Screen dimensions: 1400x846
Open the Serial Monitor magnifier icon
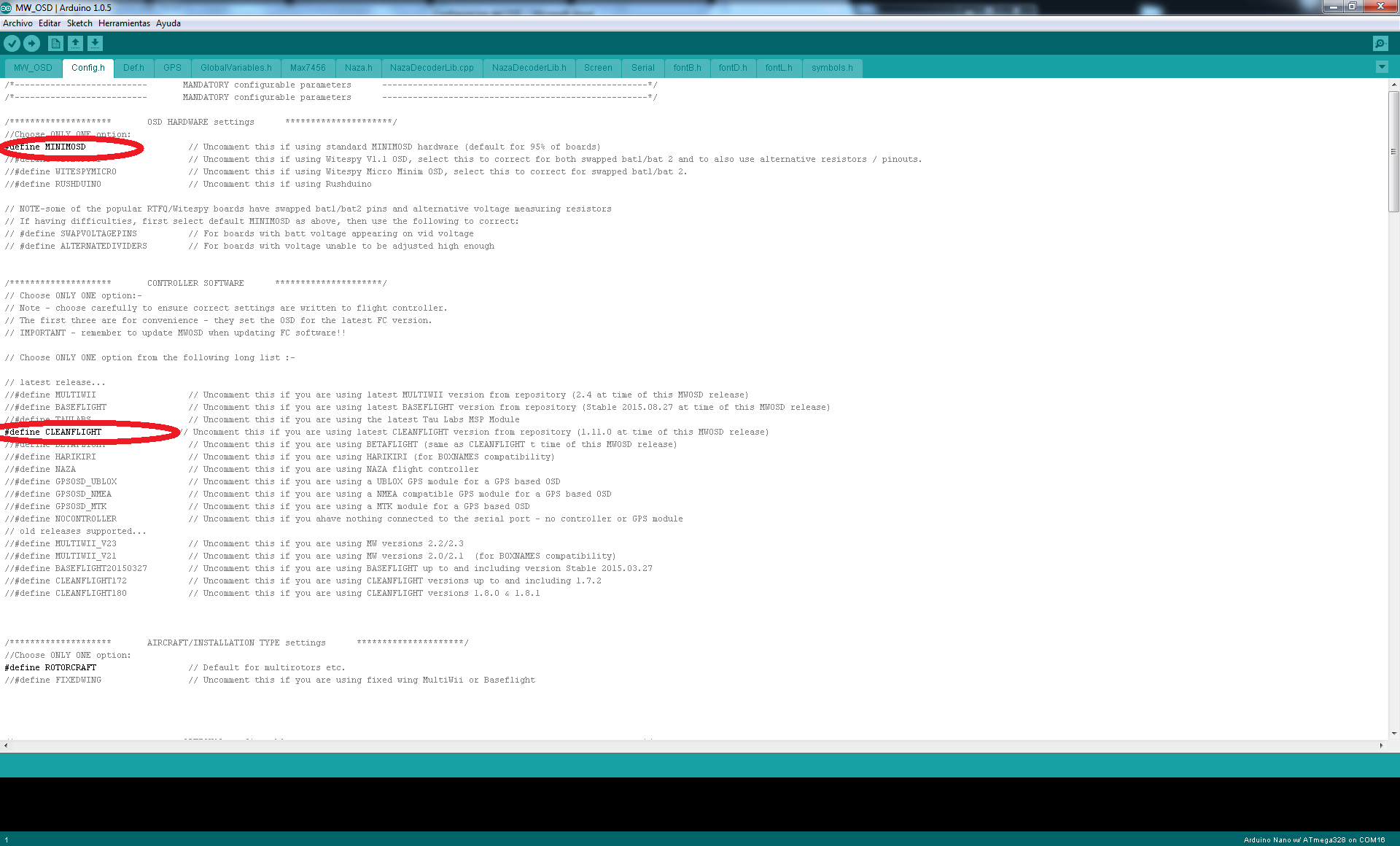tap(1380, 44)
